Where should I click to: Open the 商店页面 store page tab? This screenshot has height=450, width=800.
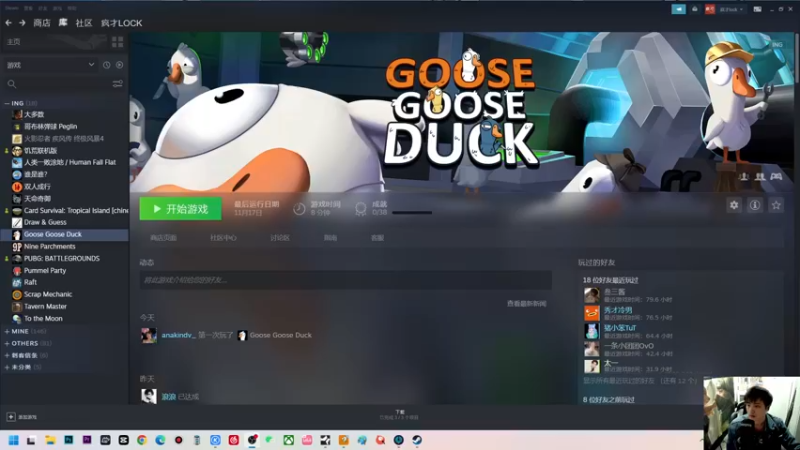tap(163, 238)
